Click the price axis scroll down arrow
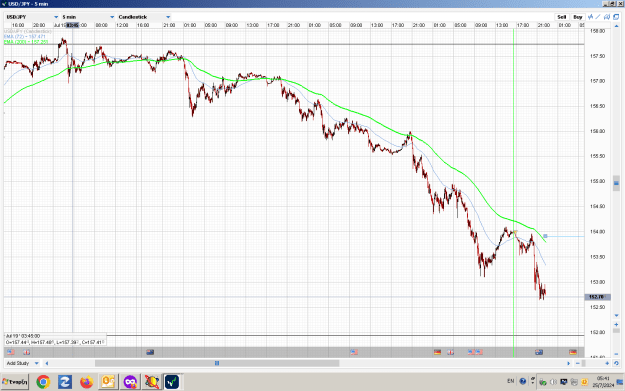 [x=616, y=316]
